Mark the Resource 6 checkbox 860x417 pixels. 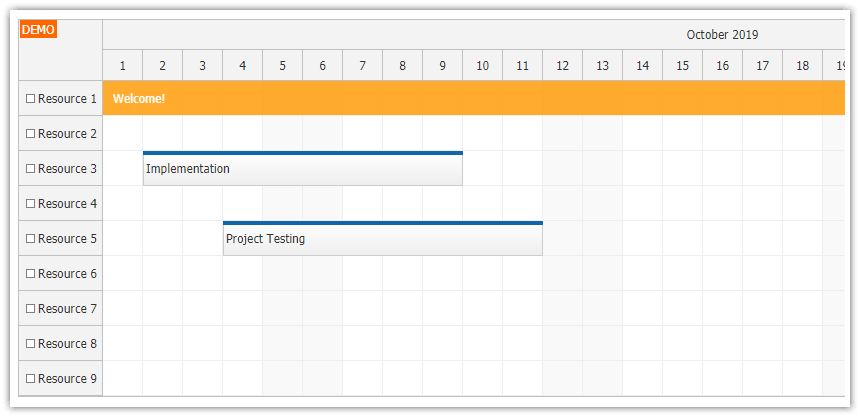[x=30, y=274]
